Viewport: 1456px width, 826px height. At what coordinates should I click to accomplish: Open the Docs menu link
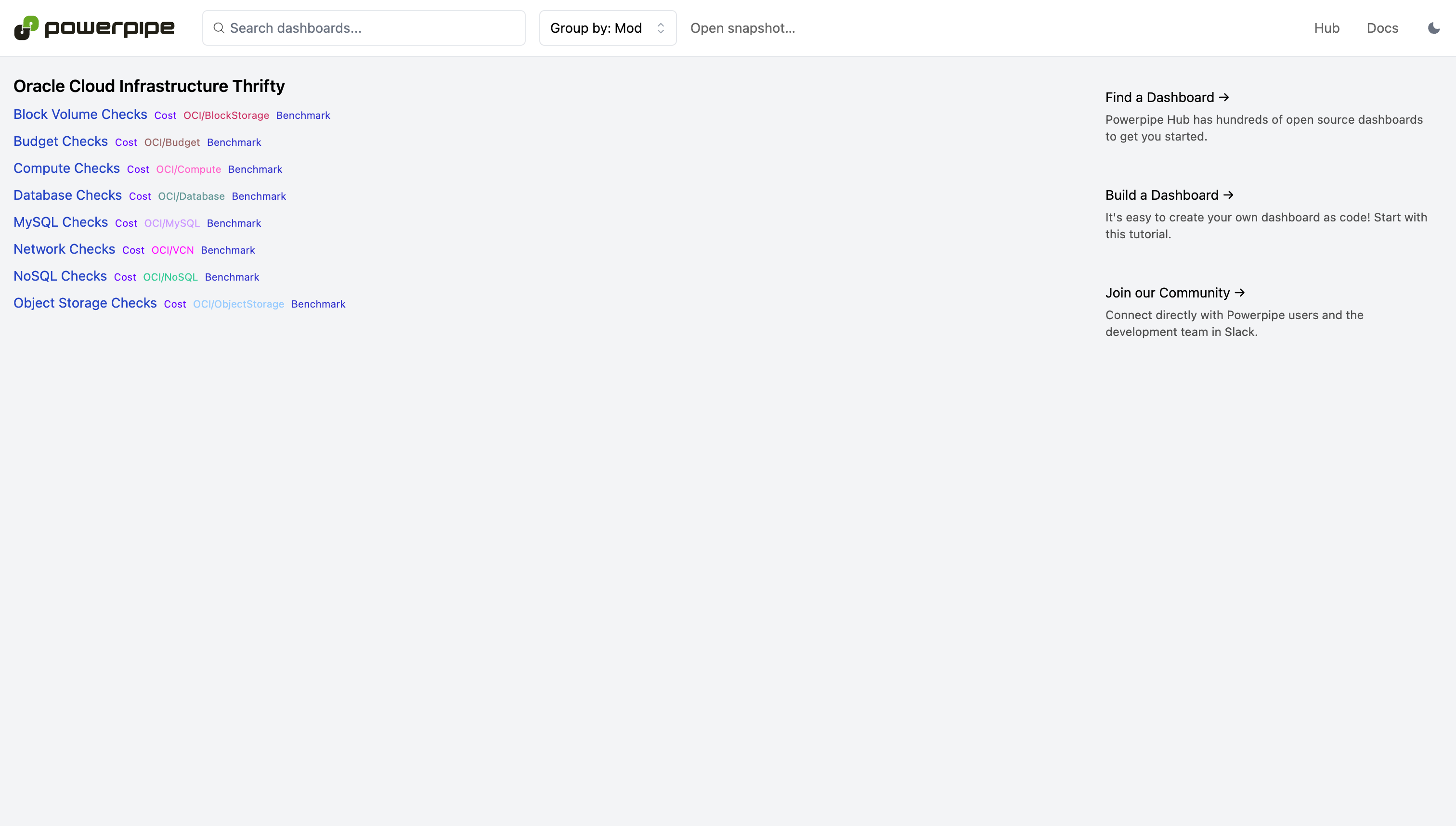click(x=1382, y=28)
